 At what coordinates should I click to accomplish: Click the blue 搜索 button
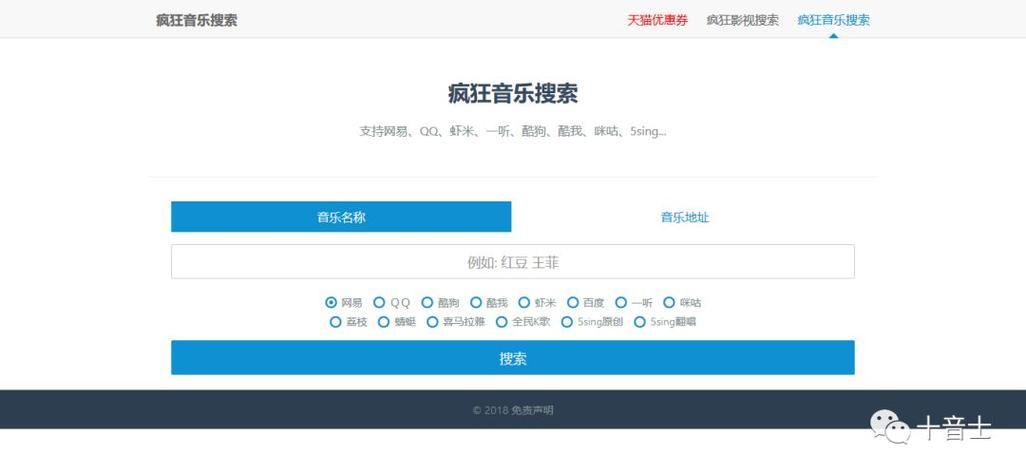[x=513, y=357]
